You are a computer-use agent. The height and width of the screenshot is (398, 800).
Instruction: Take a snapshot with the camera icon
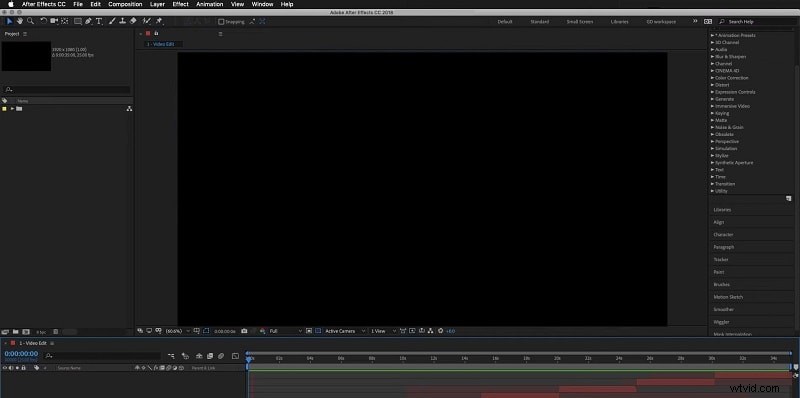(244, 331)
